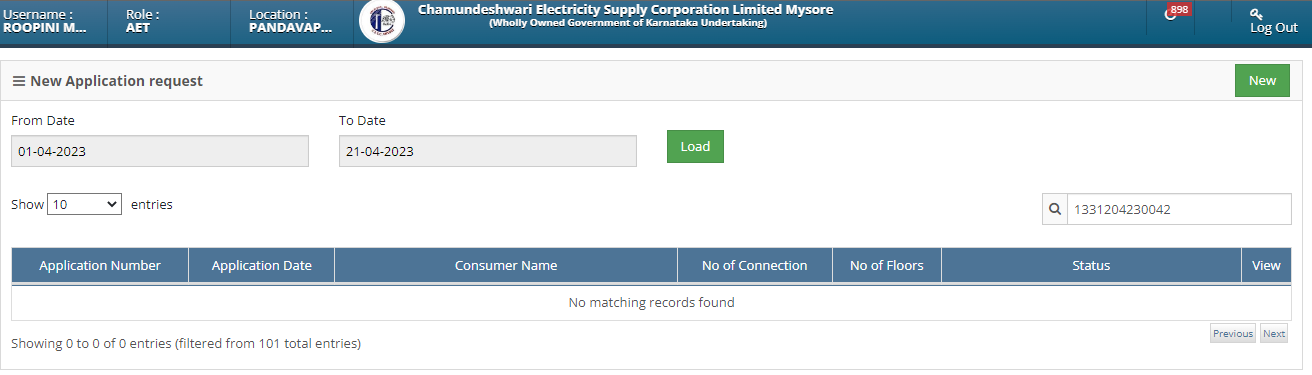Sort by No of Floors column
The image size is (1312, 375).
coord(887,265)
